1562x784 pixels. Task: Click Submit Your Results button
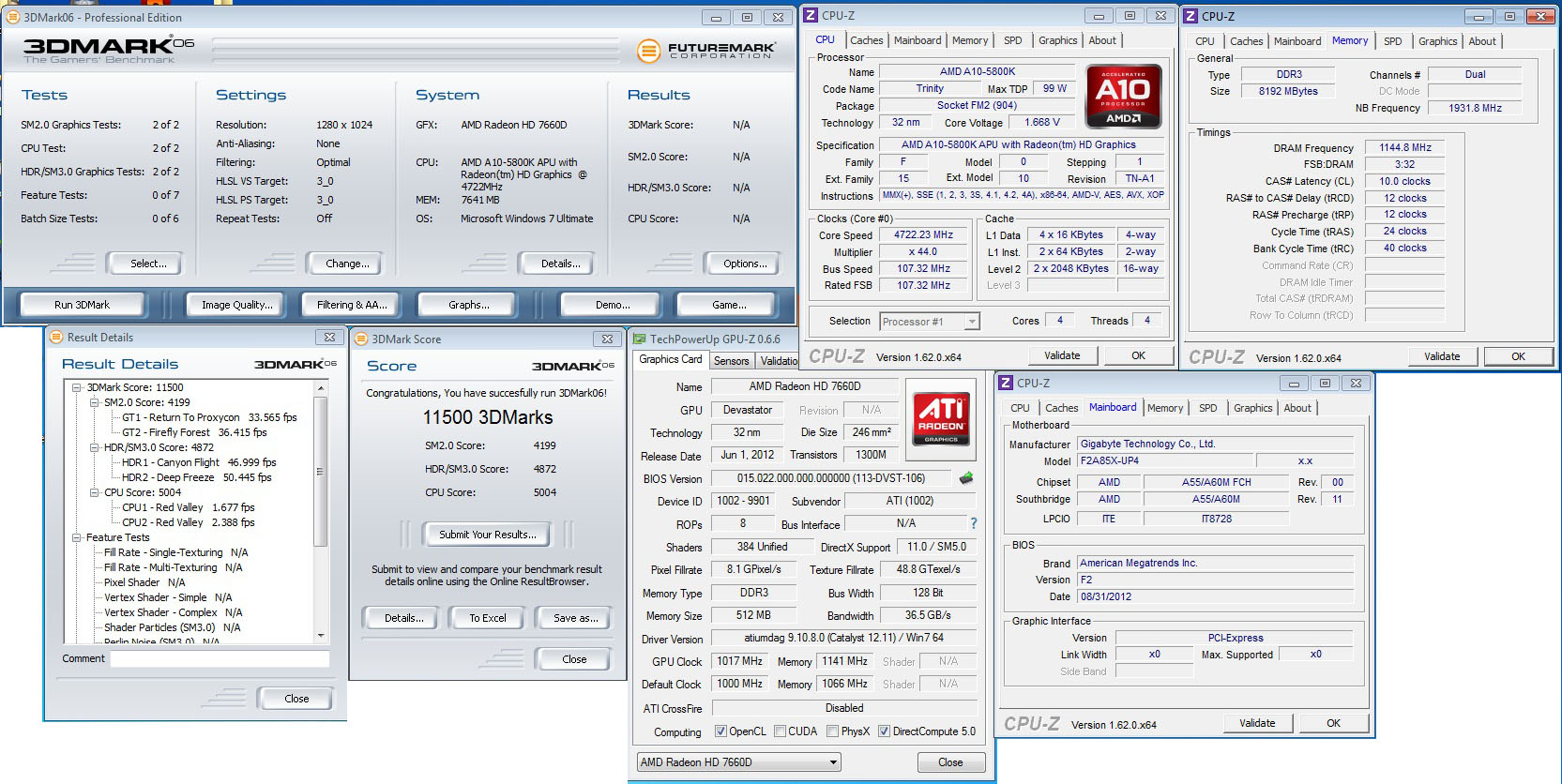tap(488, 535)
